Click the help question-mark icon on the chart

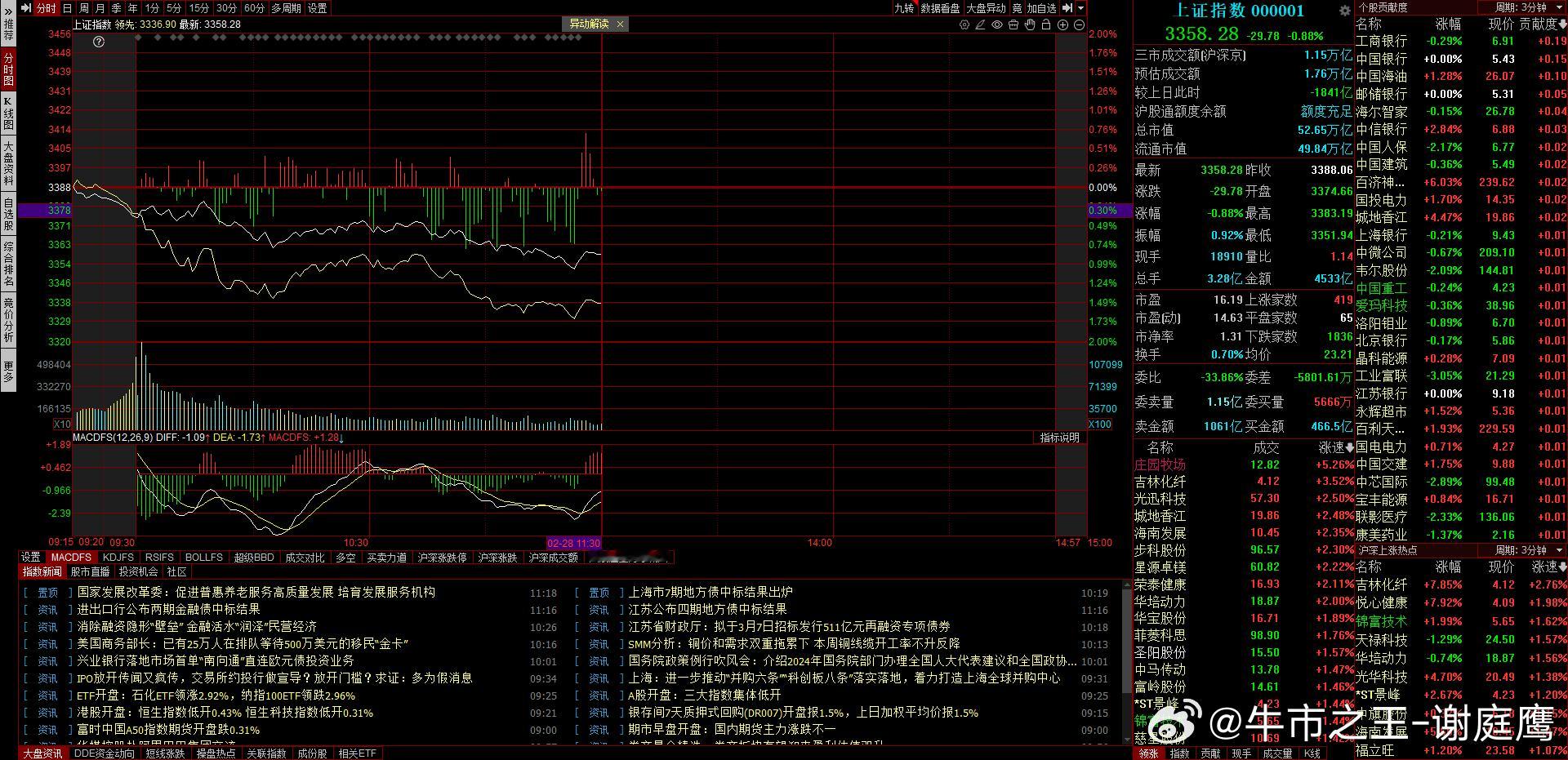[99, 42]
